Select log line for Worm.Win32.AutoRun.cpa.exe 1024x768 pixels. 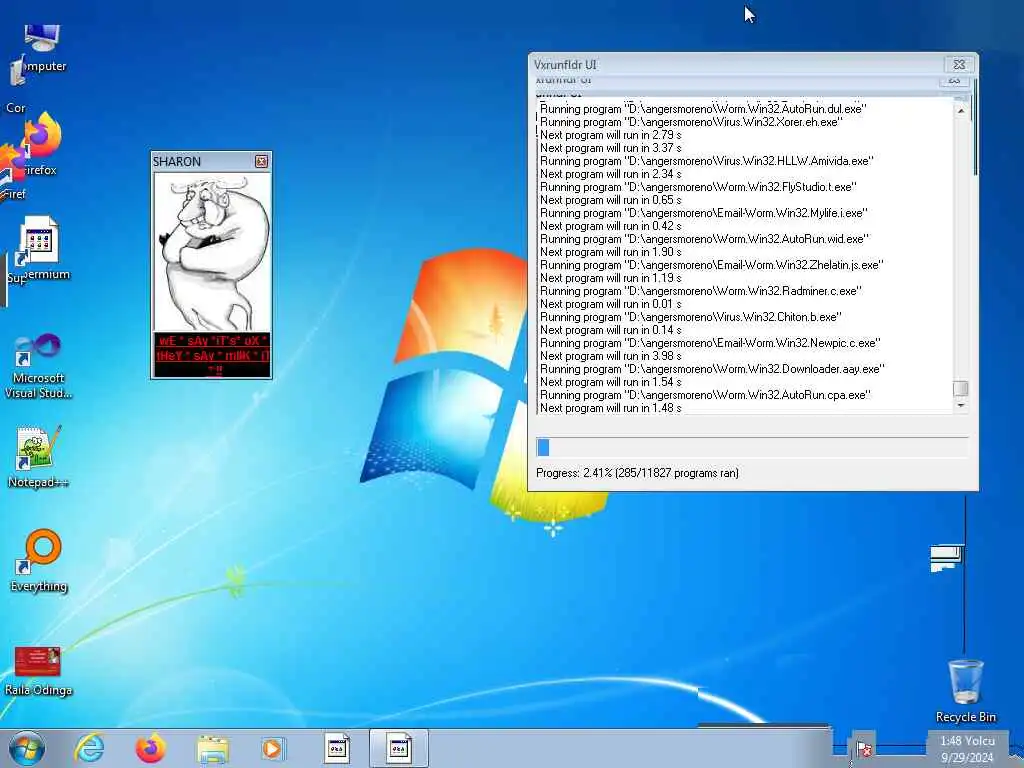tap(705, 395)
